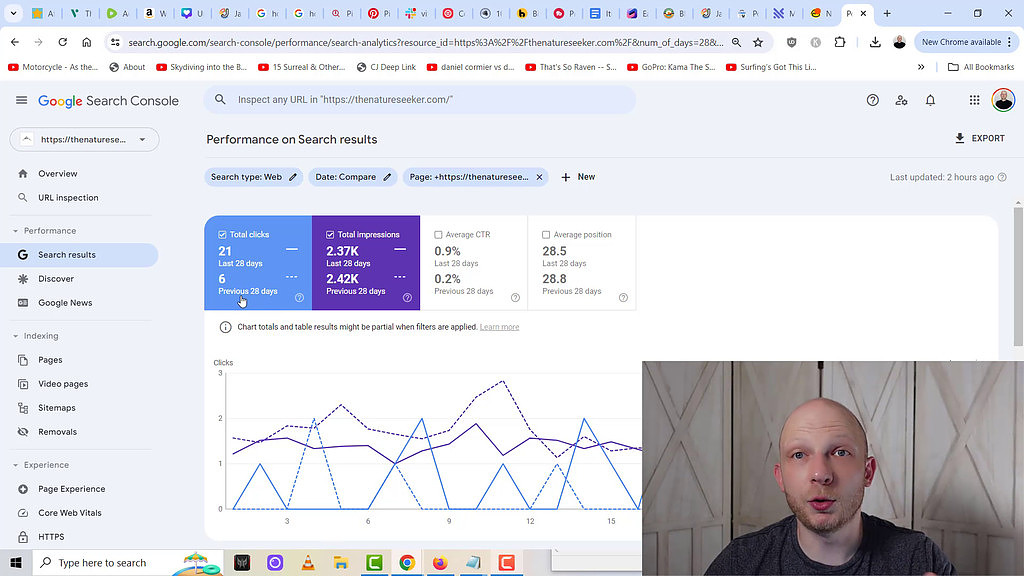Click the help icon on Average CTR card
The image size is (1024, 576).
tap(515, 297)
